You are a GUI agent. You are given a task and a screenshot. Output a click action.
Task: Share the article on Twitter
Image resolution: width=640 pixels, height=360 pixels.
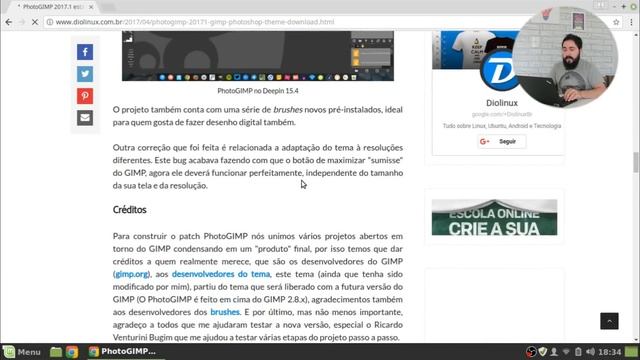tap(85, 74)
